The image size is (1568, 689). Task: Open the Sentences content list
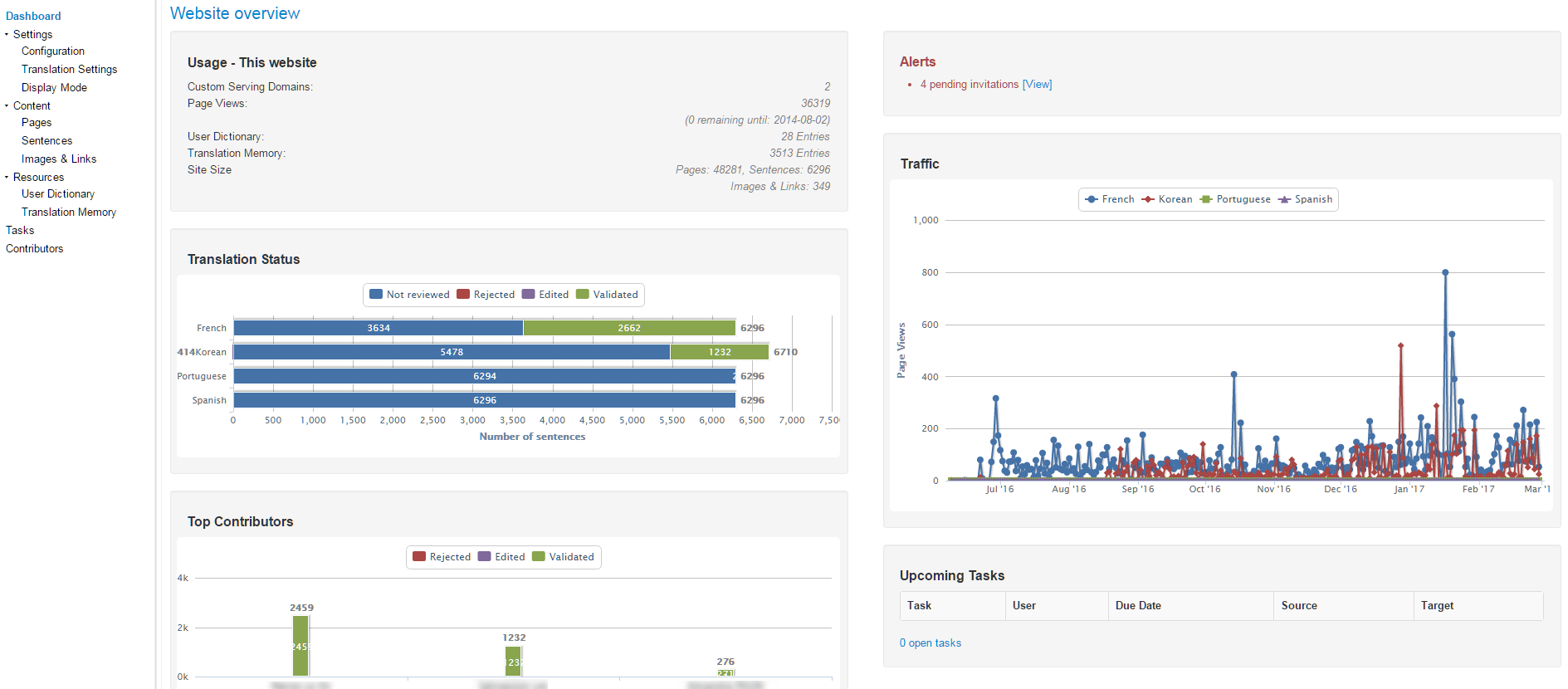[46, 141]
